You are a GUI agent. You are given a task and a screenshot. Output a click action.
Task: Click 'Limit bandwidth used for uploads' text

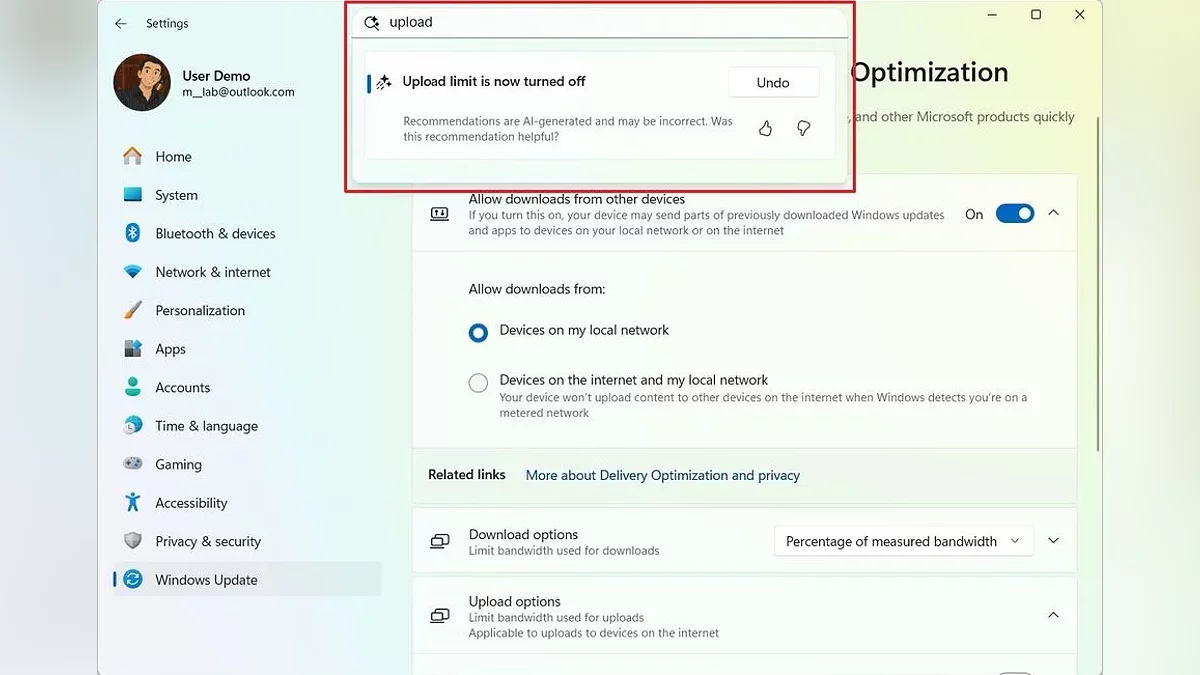pyautogui.click(x=556, y=618)
